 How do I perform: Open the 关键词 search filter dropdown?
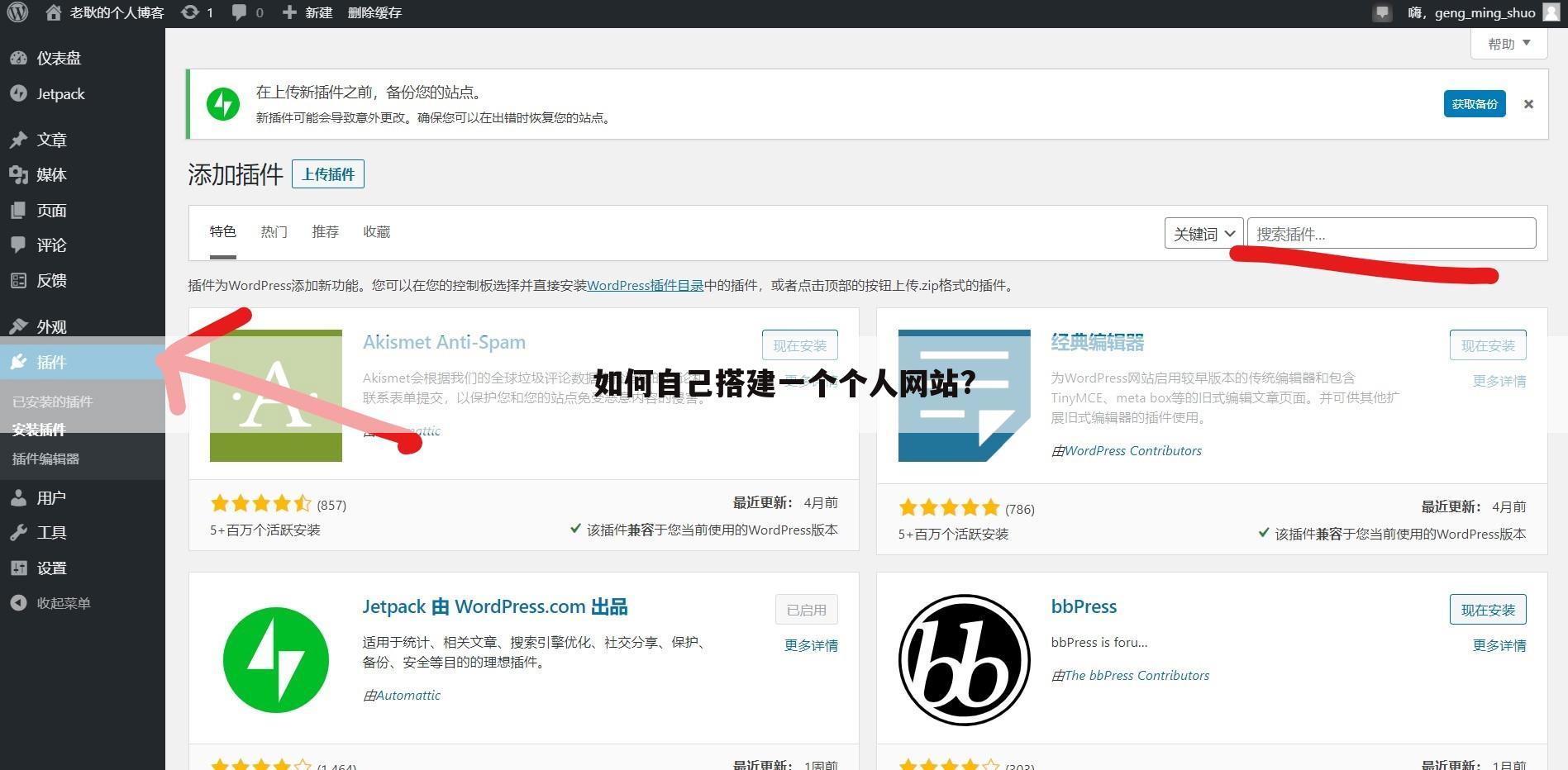click(1203, 233)
